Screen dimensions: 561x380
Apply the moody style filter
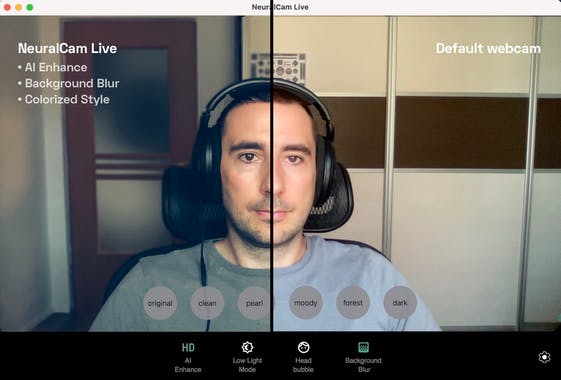coord(306,303)
